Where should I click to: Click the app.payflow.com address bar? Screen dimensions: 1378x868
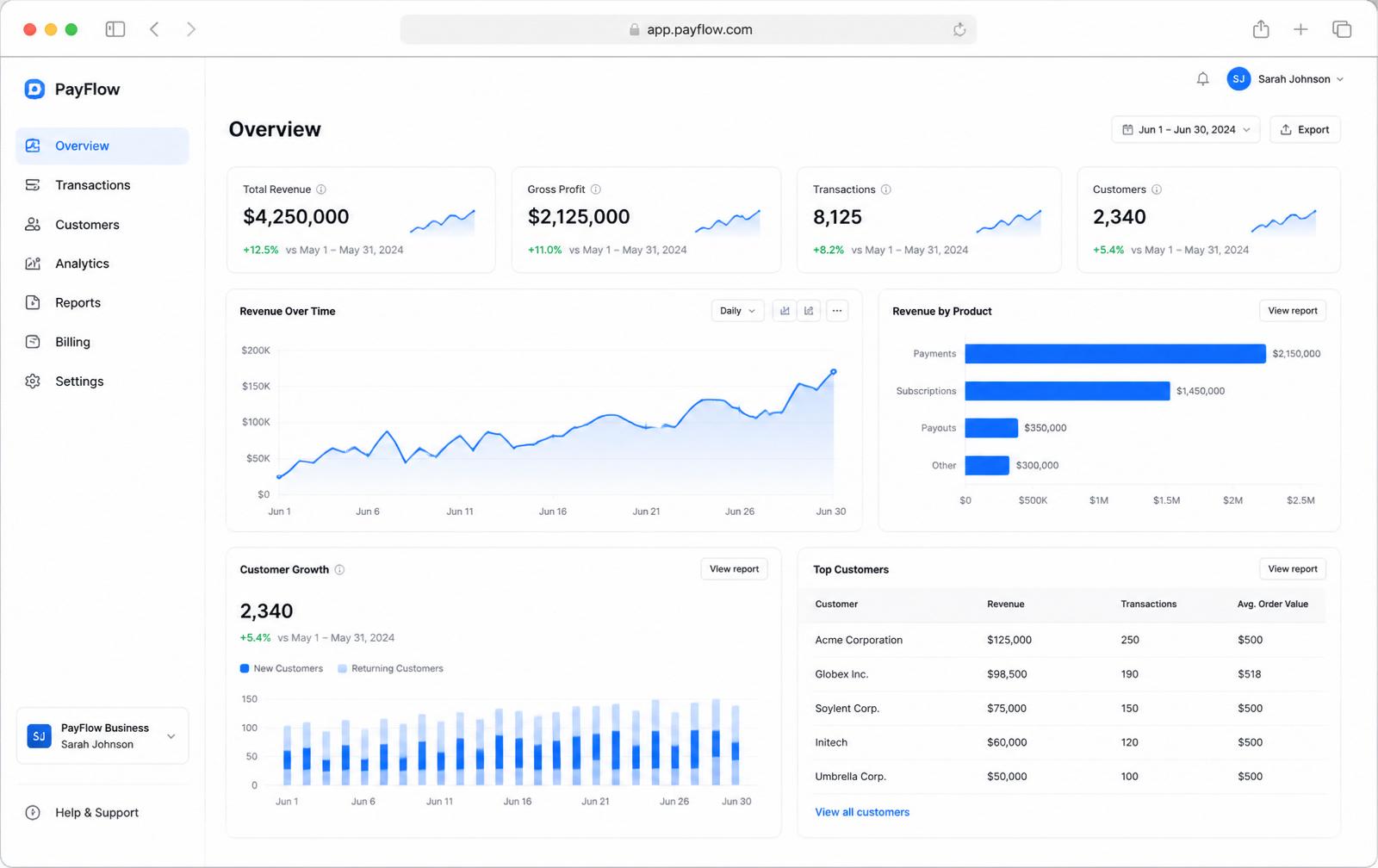coord(688,29)
